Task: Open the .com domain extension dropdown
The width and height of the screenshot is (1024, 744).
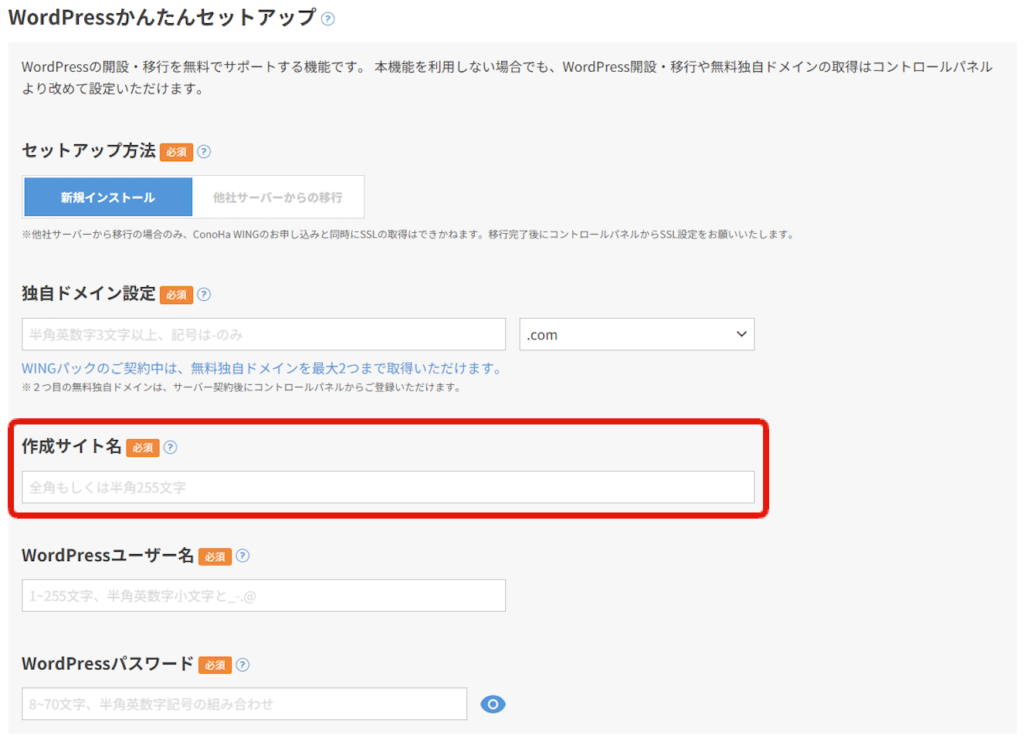Action: [636, 335]
